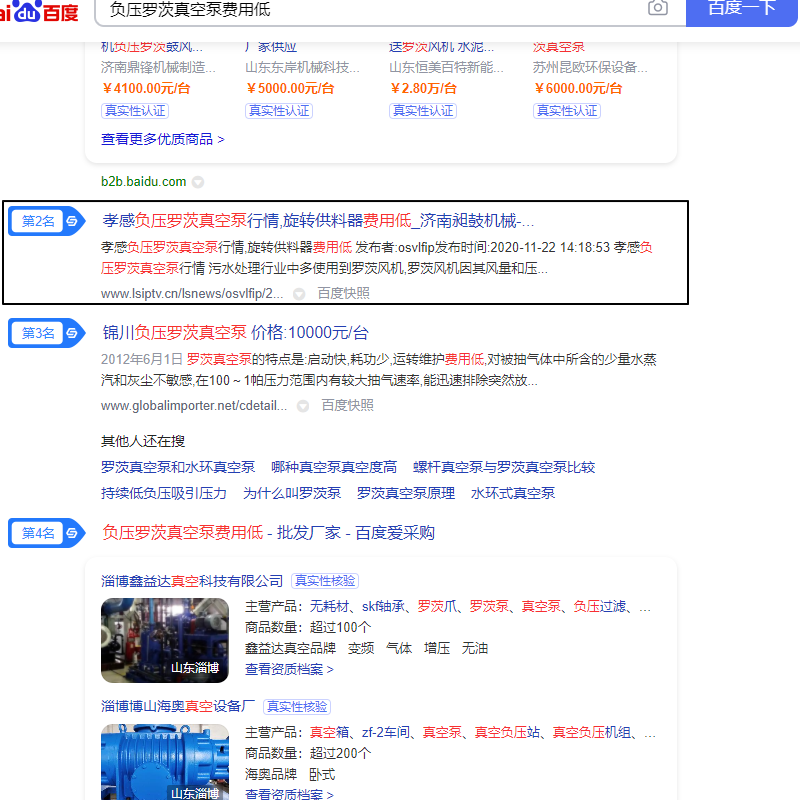
Task: Click the Baidu logo
Action: coord(39,11)
